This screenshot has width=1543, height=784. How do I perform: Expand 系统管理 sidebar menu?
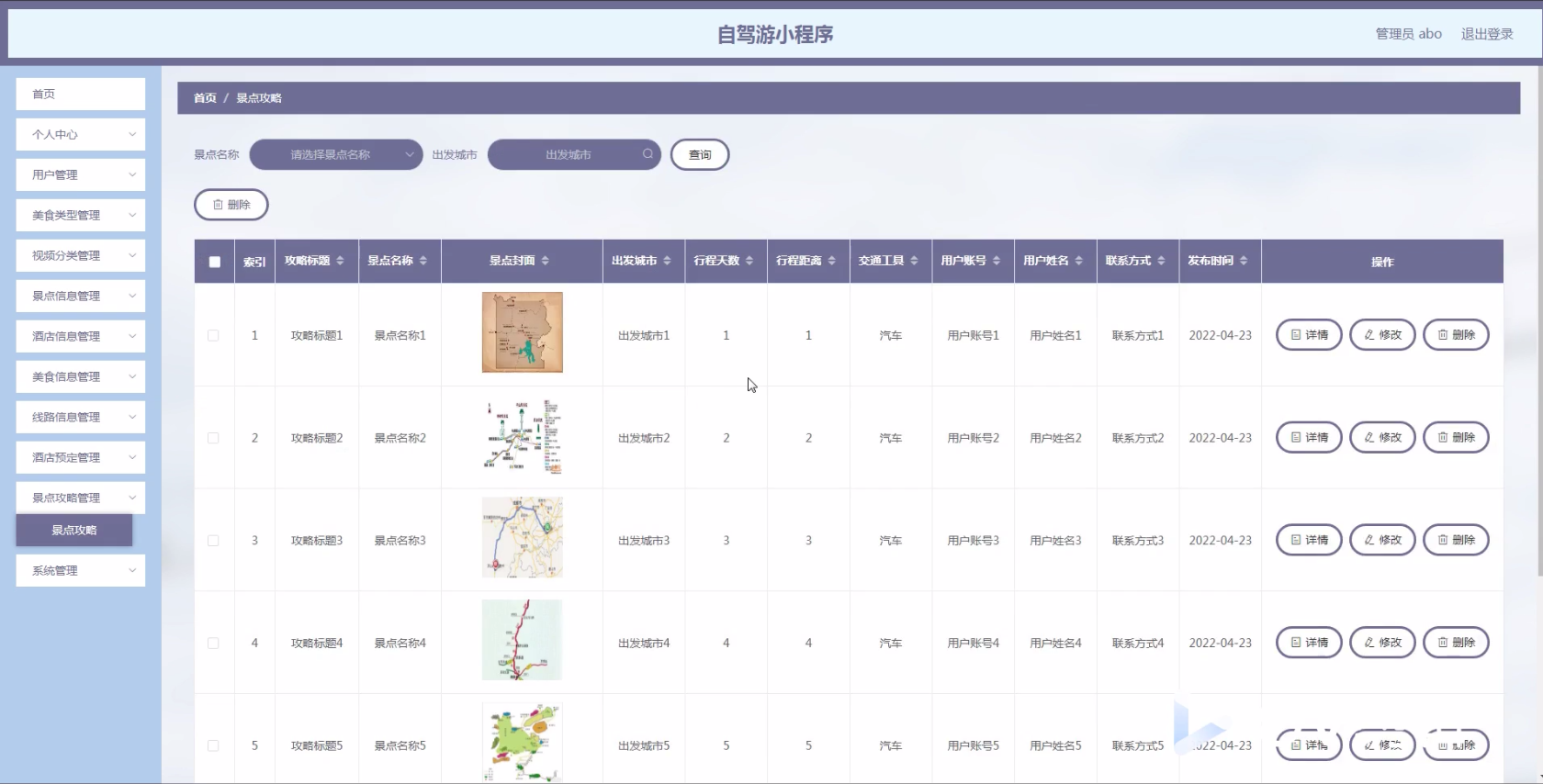click(x=81, y=570)
